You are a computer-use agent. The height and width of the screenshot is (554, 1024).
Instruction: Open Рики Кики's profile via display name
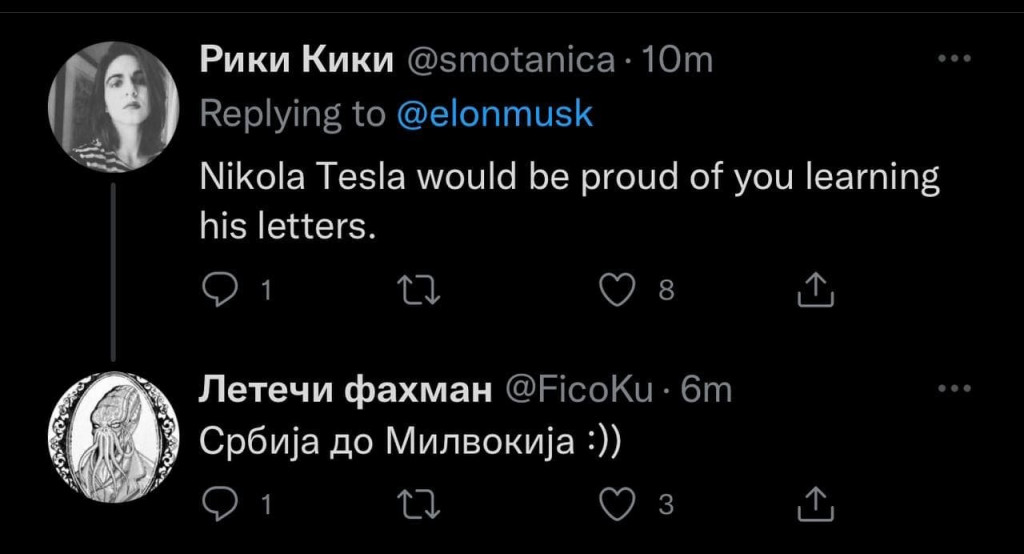(297, 61)
